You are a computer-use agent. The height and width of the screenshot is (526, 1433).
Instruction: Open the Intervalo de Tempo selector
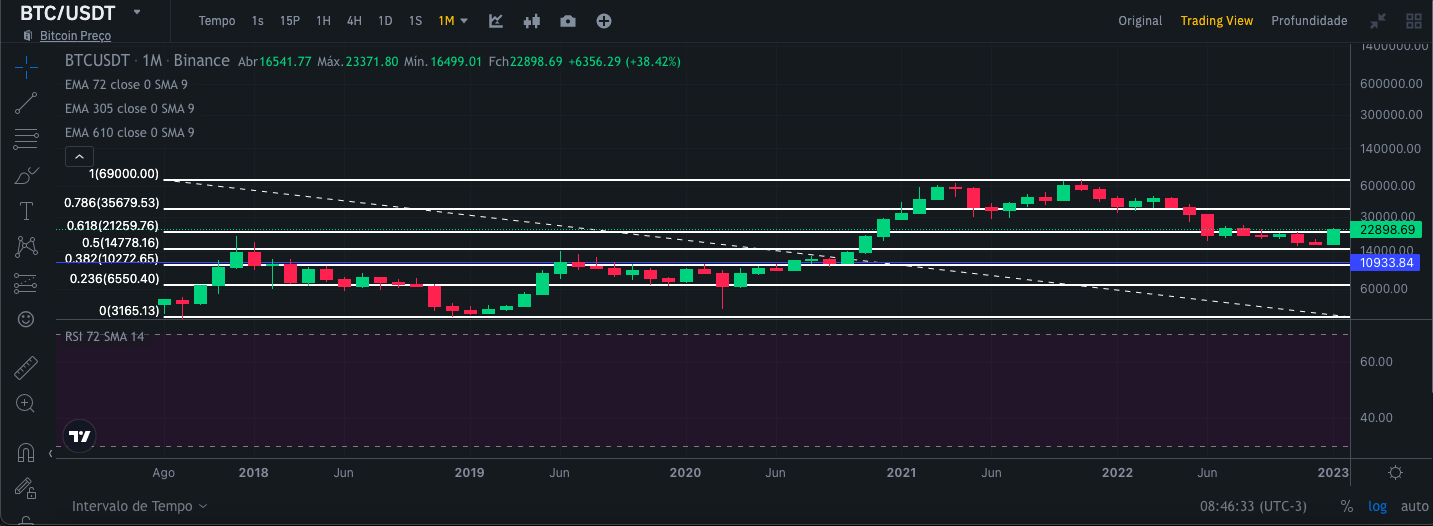140,506
